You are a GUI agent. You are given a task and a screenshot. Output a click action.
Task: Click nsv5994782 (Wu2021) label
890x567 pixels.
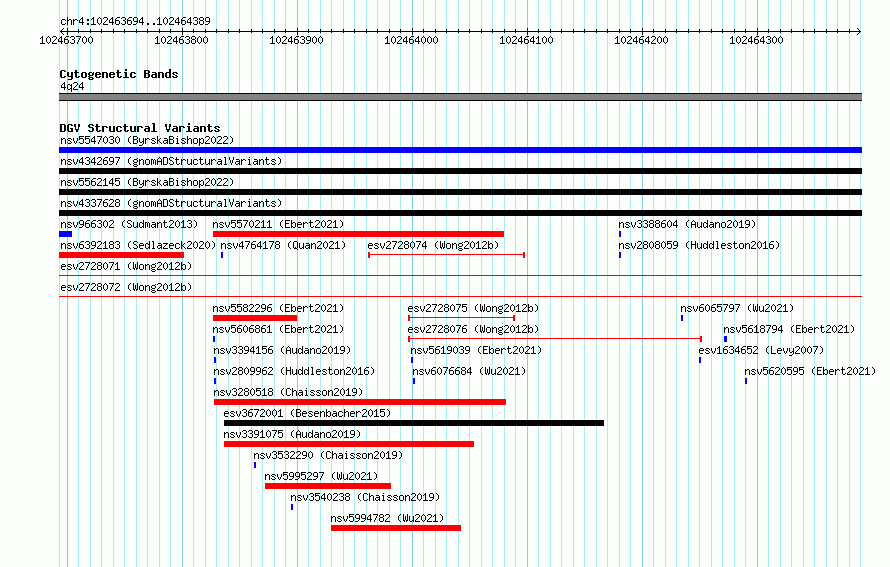(x=387, y=518)
